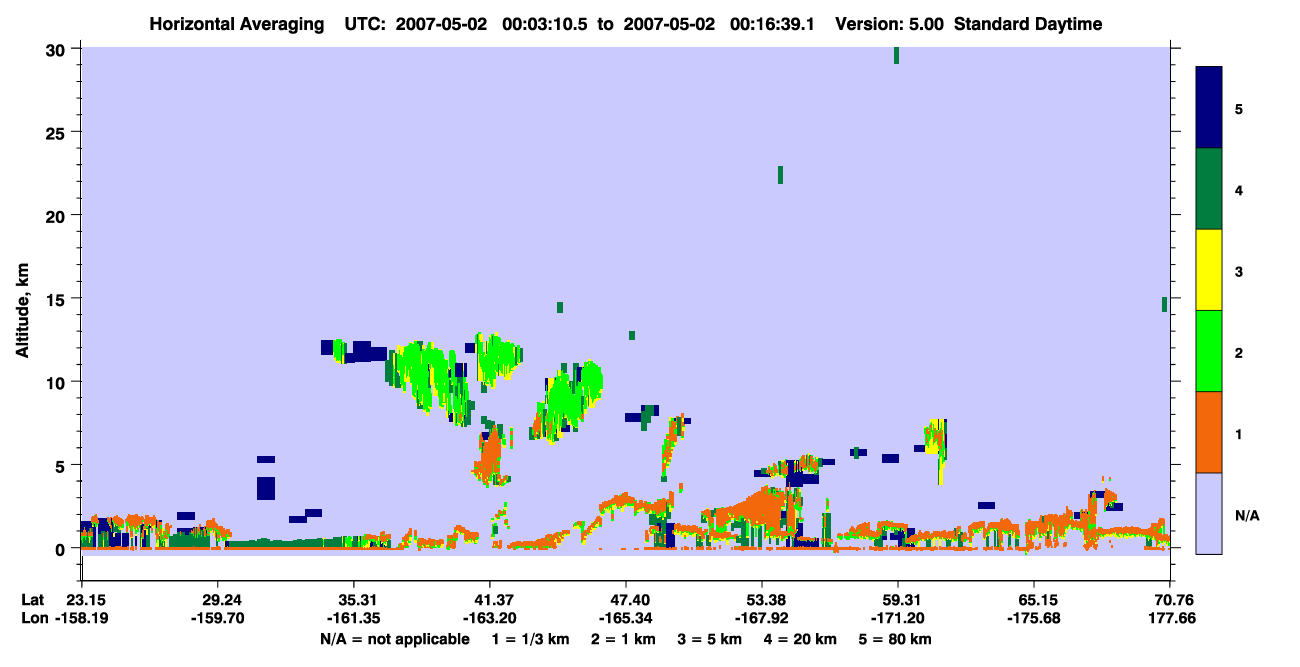Click the 'Lat' row label
The width and height of the screenshot is (1300, 667).
(x=33, y=600)
